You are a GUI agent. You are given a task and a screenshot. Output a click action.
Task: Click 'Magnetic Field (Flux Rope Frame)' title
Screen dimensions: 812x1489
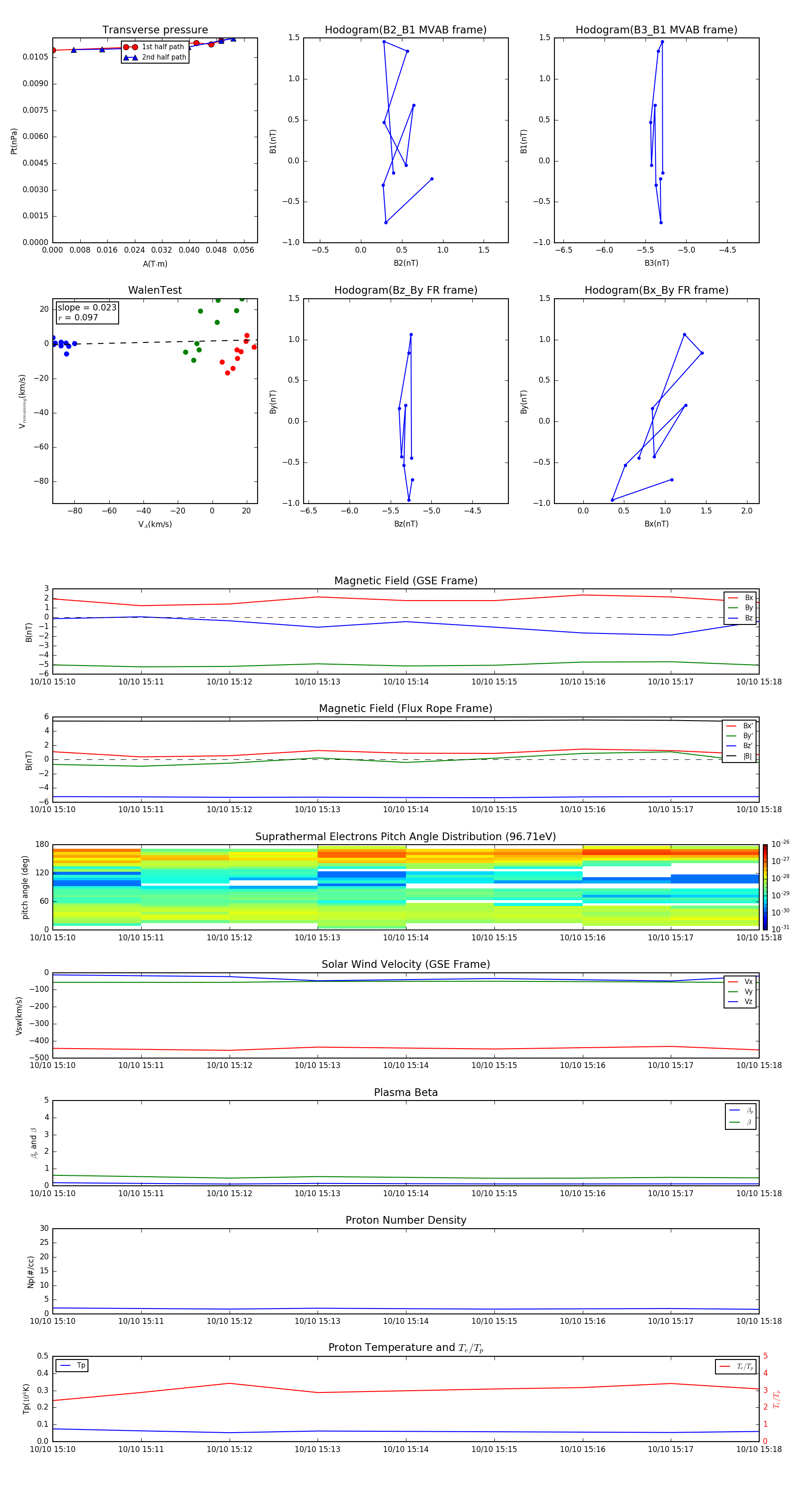406,709
